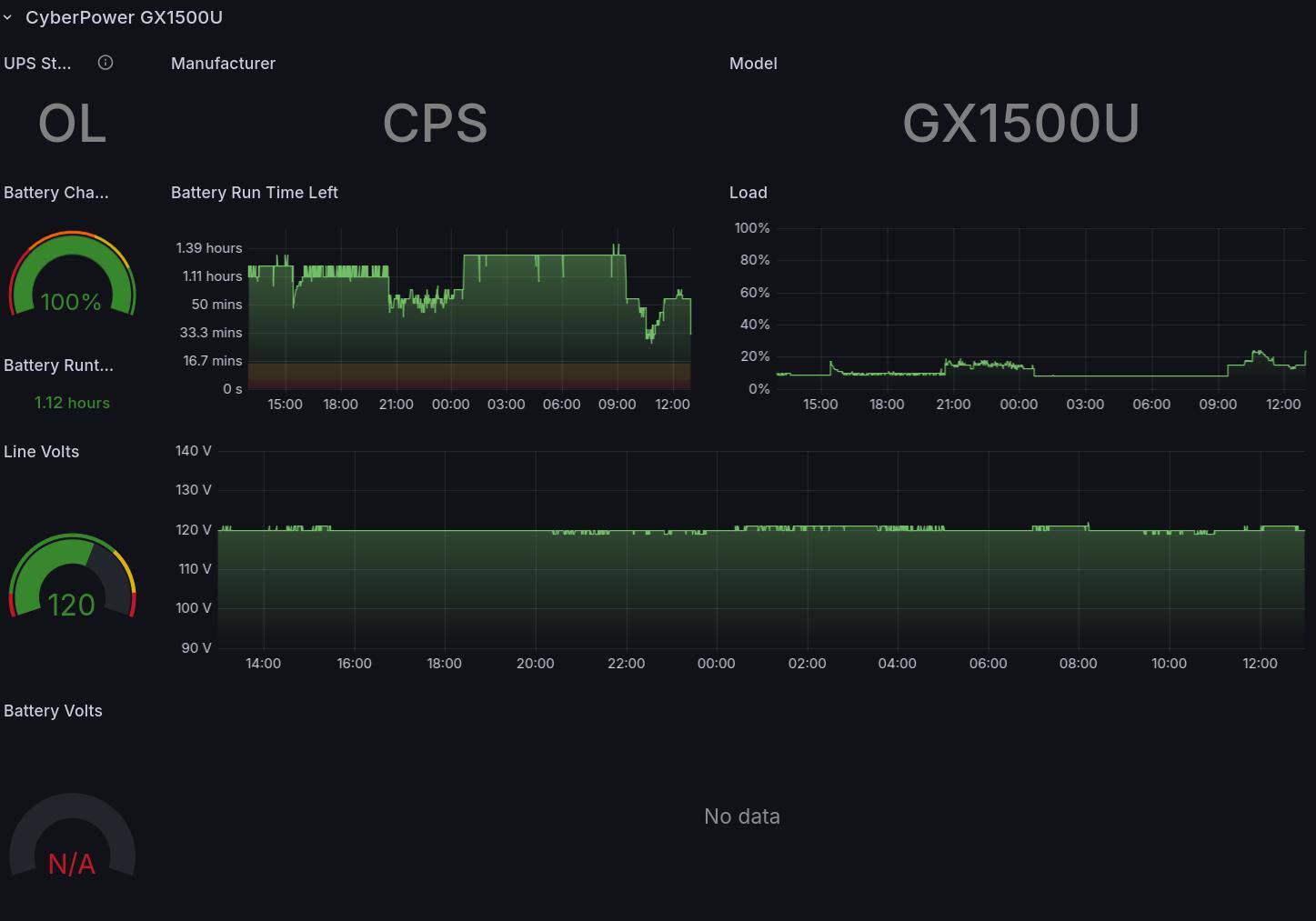Open the Manufacturer panel title menu
The width and height of the screenshot is (1316, 921).
223,64
